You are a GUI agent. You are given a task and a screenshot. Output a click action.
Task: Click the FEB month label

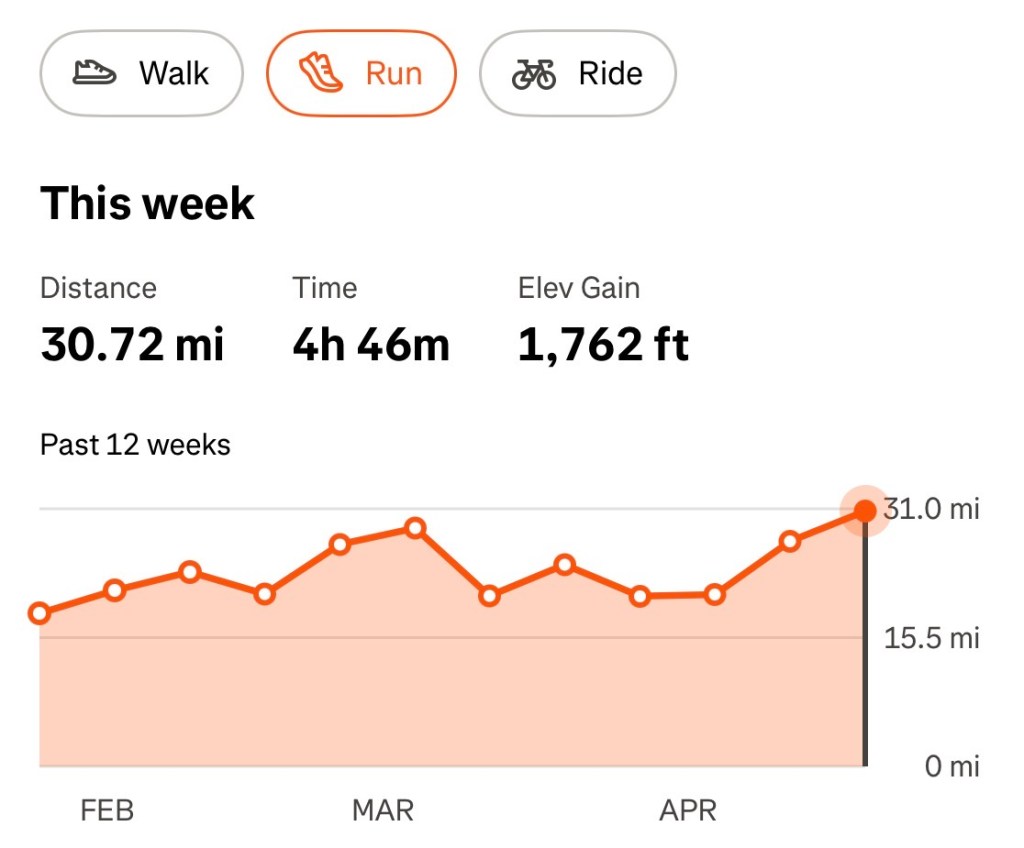107,810
